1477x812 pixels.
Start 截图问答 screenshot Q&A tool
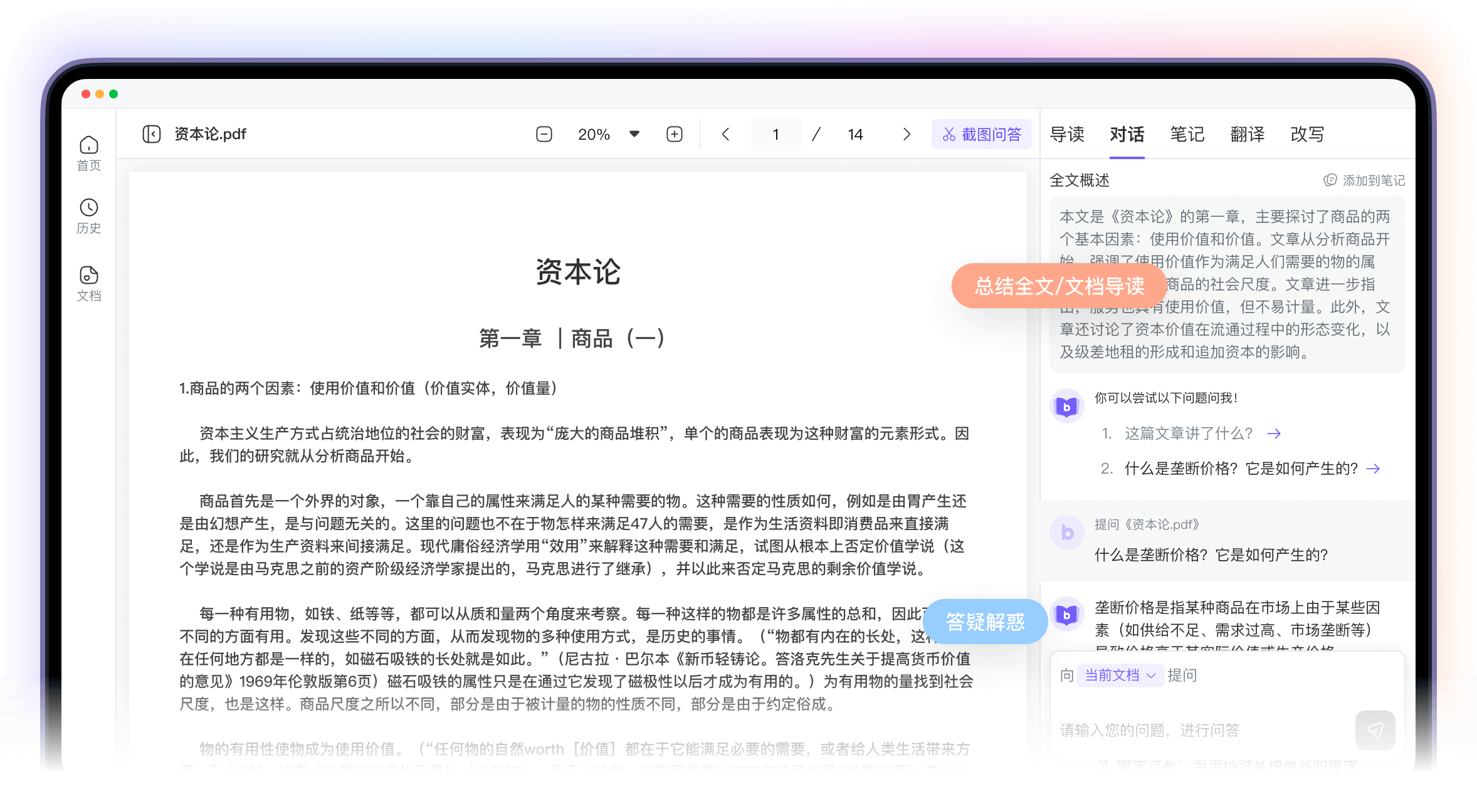[x=981, y=133]
